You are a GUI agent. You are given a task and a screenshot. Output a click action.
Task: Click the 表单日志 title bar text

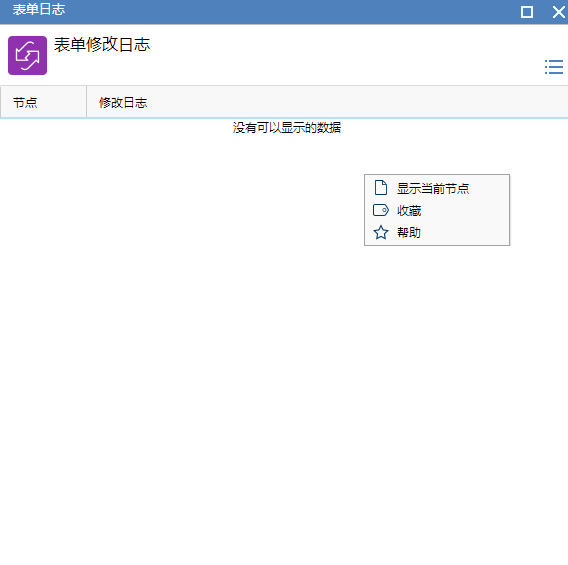point(39,9)
